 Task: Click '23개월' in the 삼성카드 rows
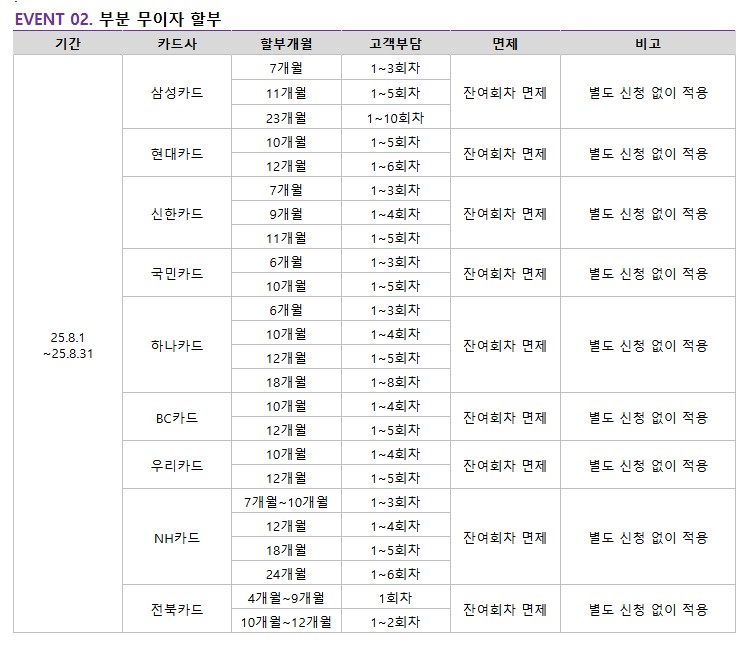tap(286, 118)
